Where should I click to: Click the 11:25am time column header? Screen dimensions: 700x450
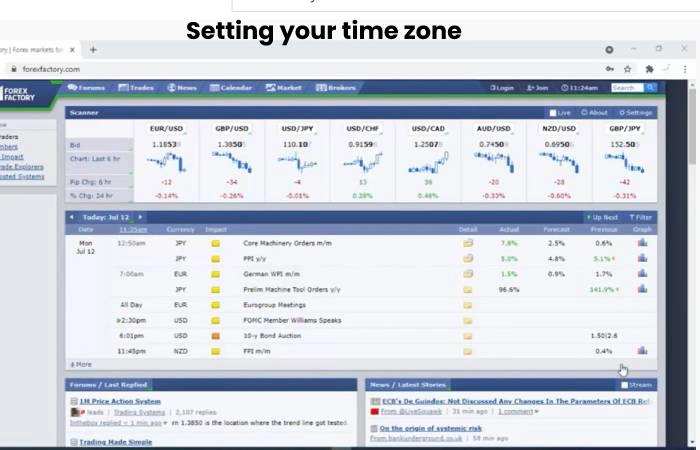point(133,229)
